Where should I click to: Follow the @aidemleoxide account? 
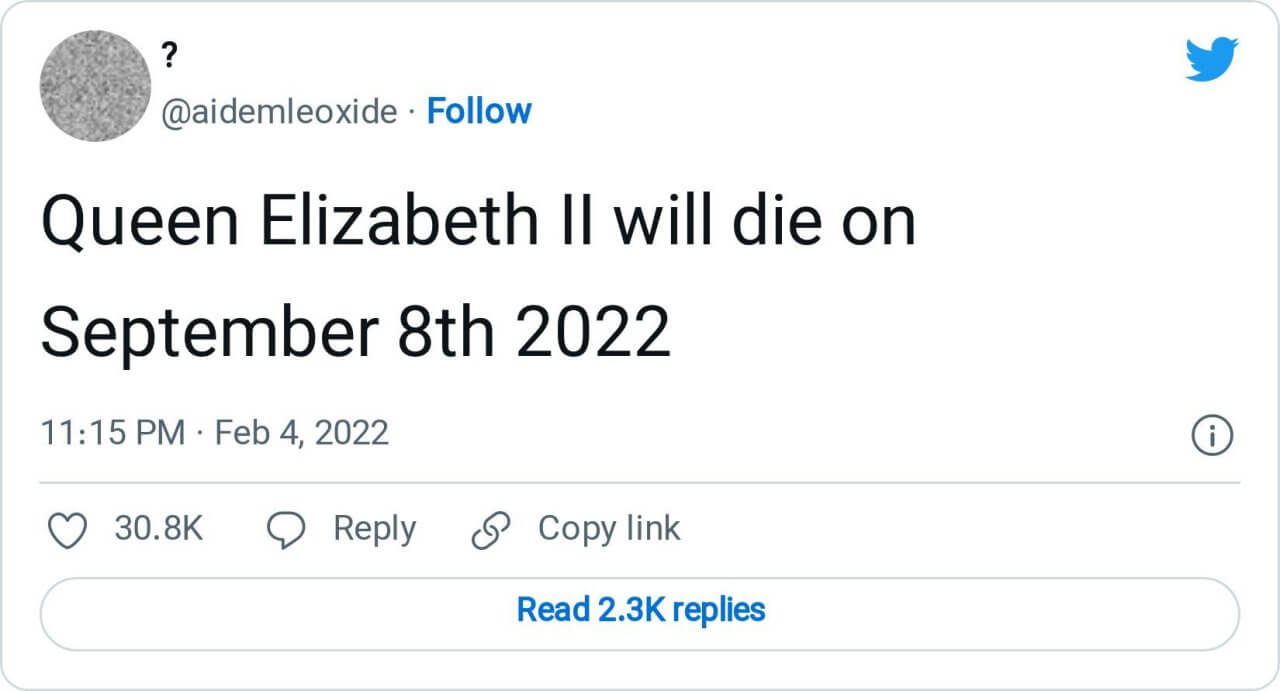(x=479, y=111)
